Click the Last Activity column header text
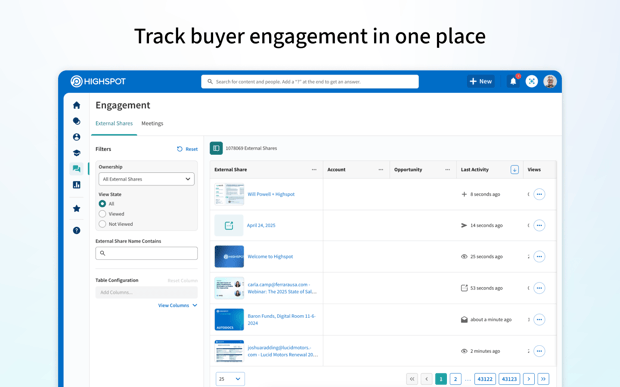 tap(474, 170)
